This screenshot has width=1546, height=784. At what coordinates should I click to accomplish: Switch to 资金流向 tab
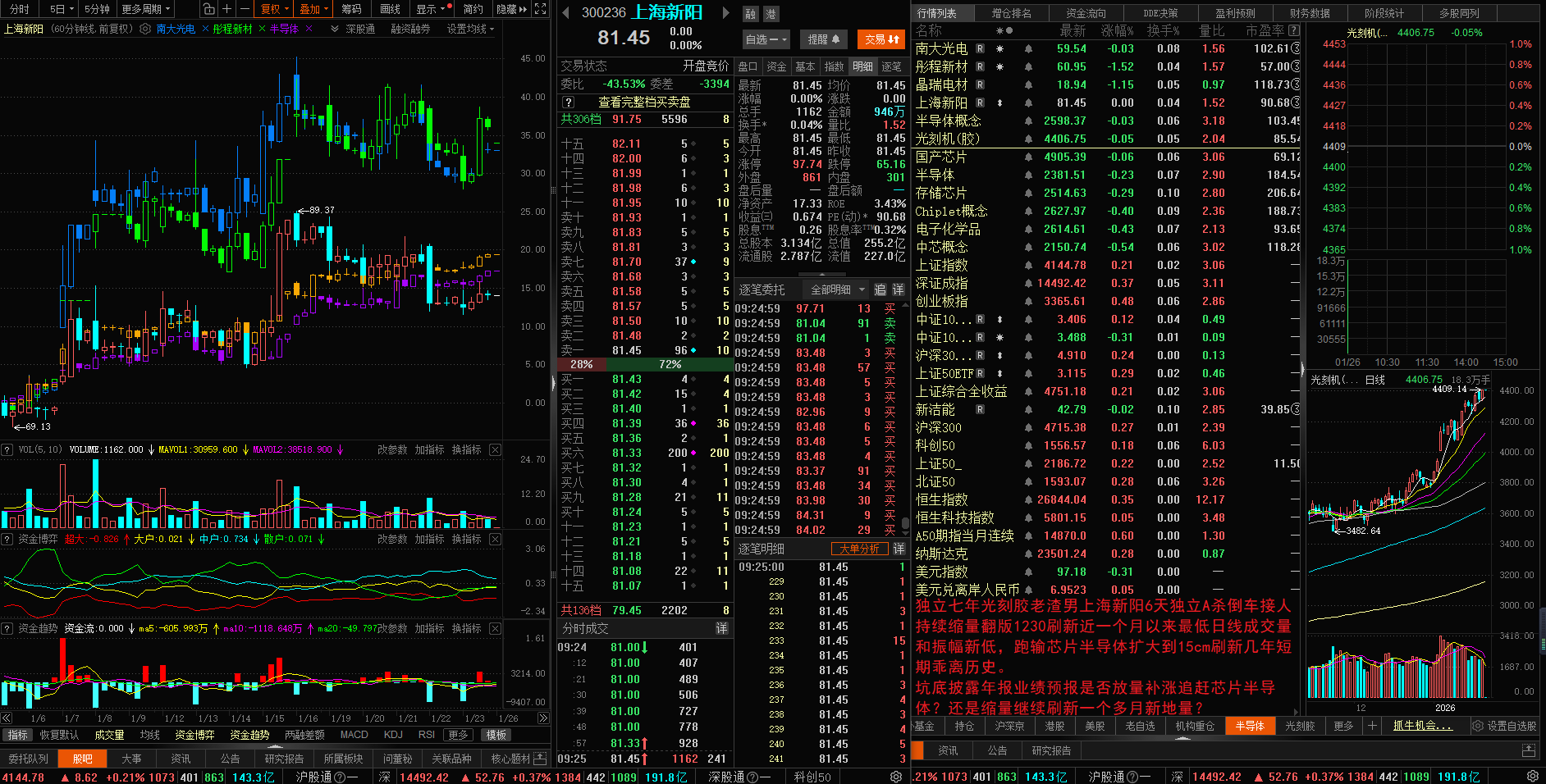click(x=1086, y=13)
